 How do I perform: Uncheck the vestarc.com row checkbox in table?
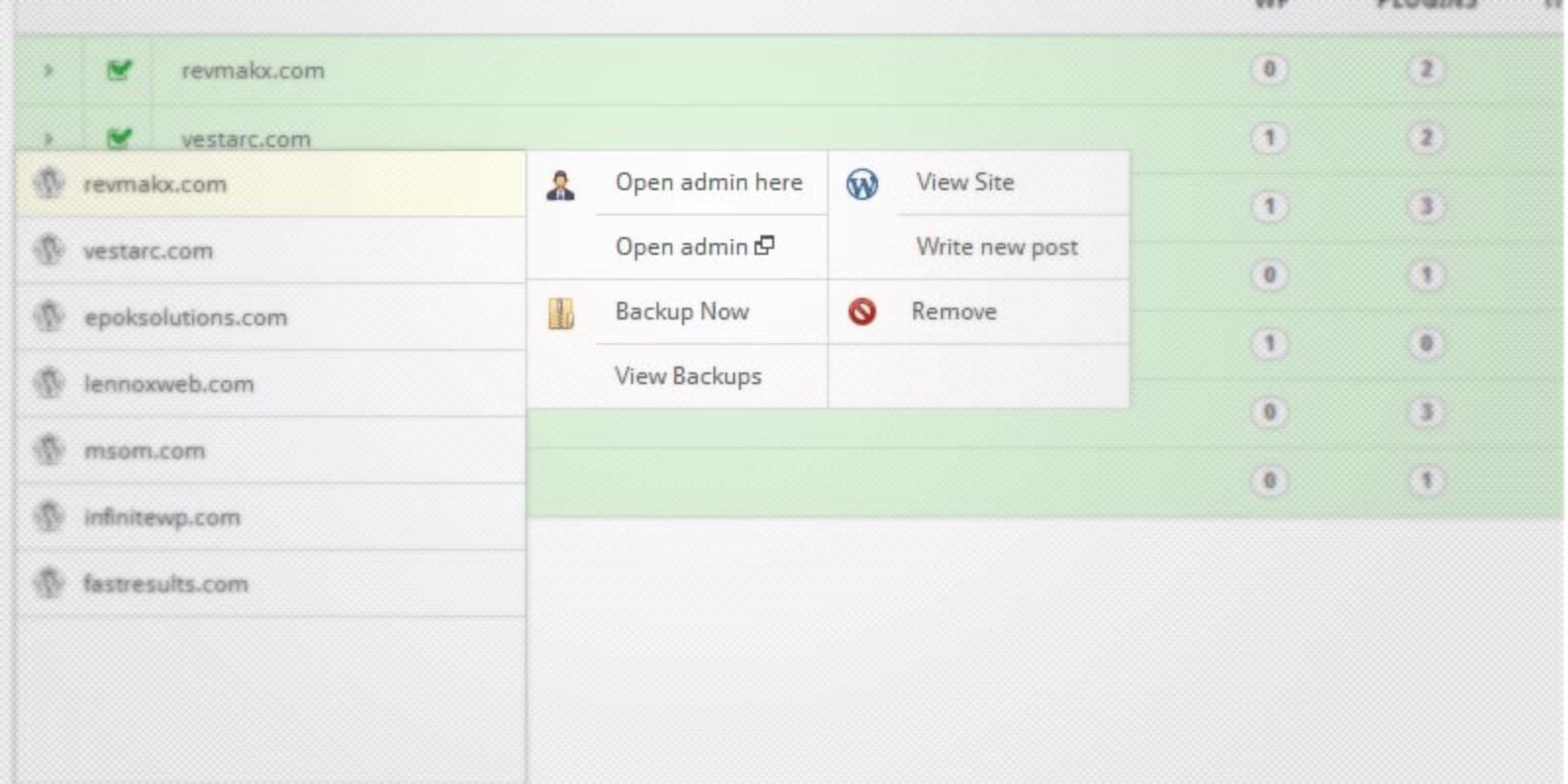tap(119, 138)
